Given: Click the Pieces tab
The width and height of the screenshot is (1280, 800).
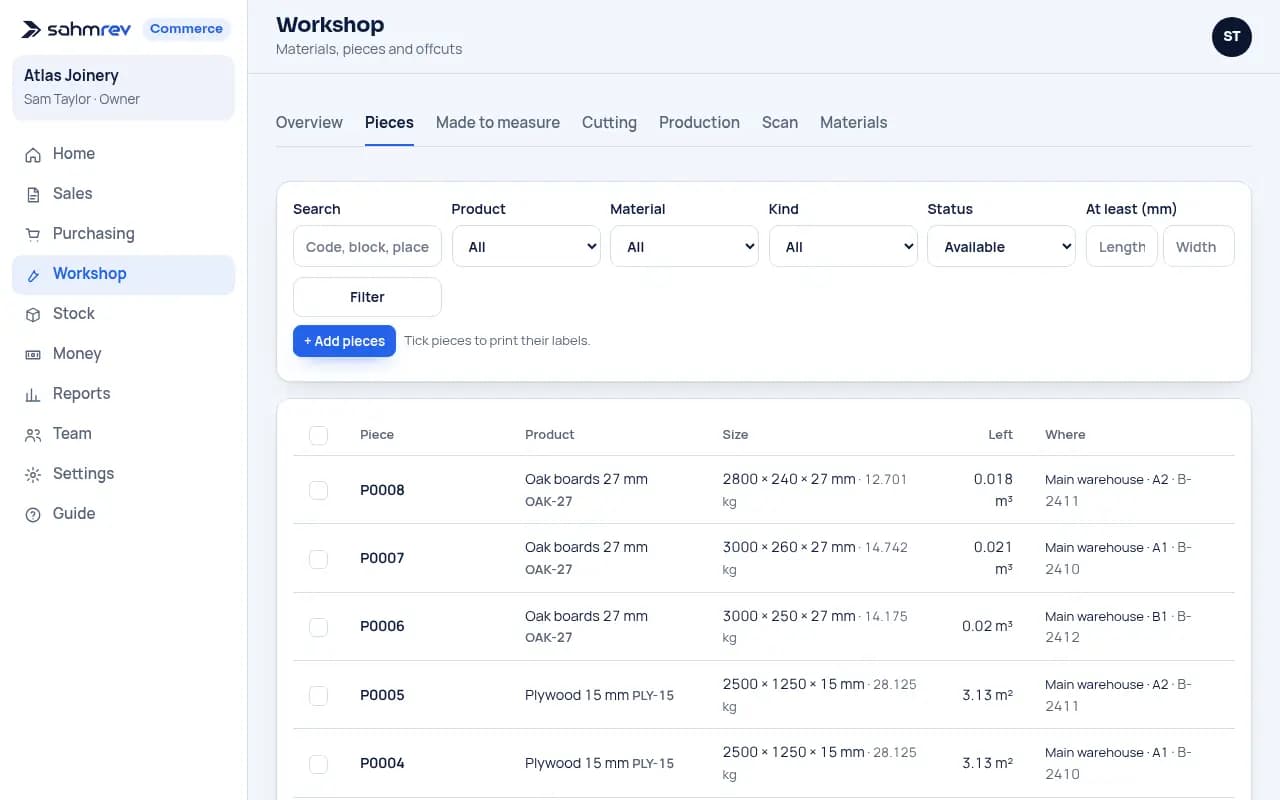Looking at the screenshot, I should click(389, 122).
